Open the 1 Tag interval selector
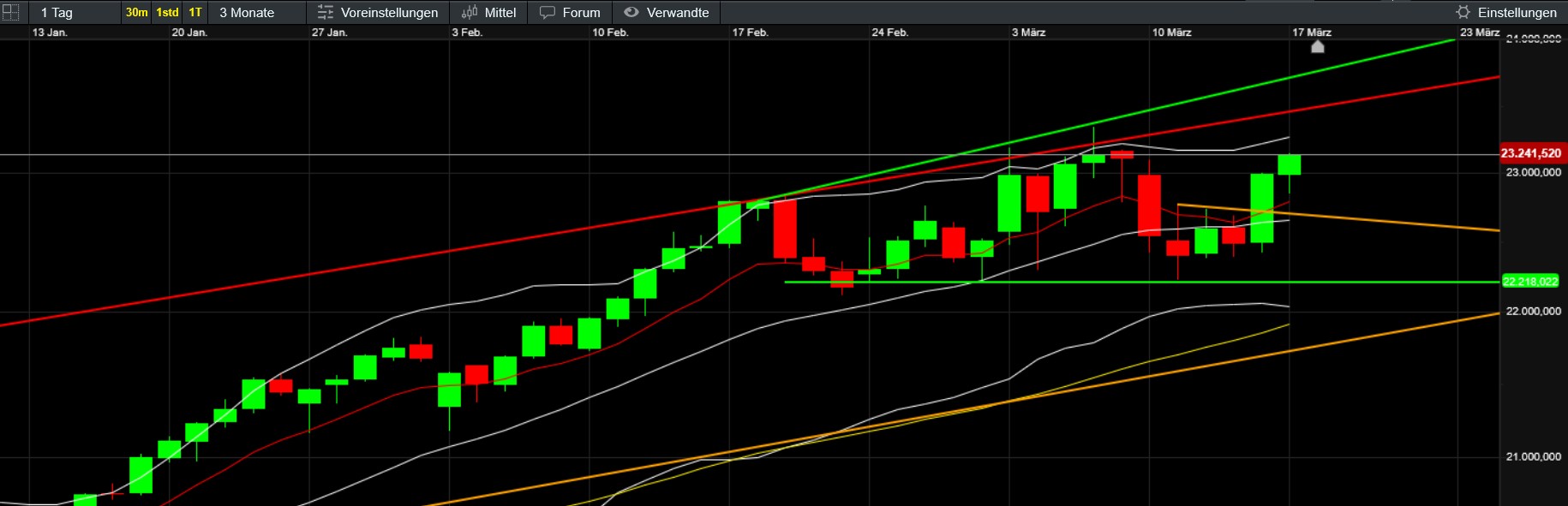This screenshot has height=506, width=1568. click(75, 12)
